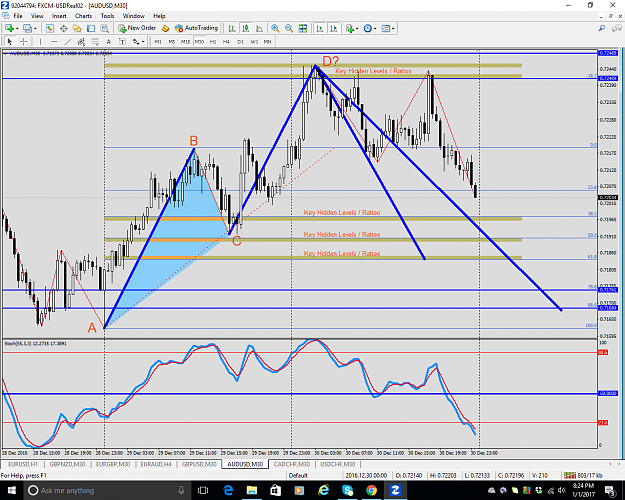Image resolution: width=625 pixels, height=500 pixels.
Task: Show the Market Watch panel
Action: click(49, 28)
